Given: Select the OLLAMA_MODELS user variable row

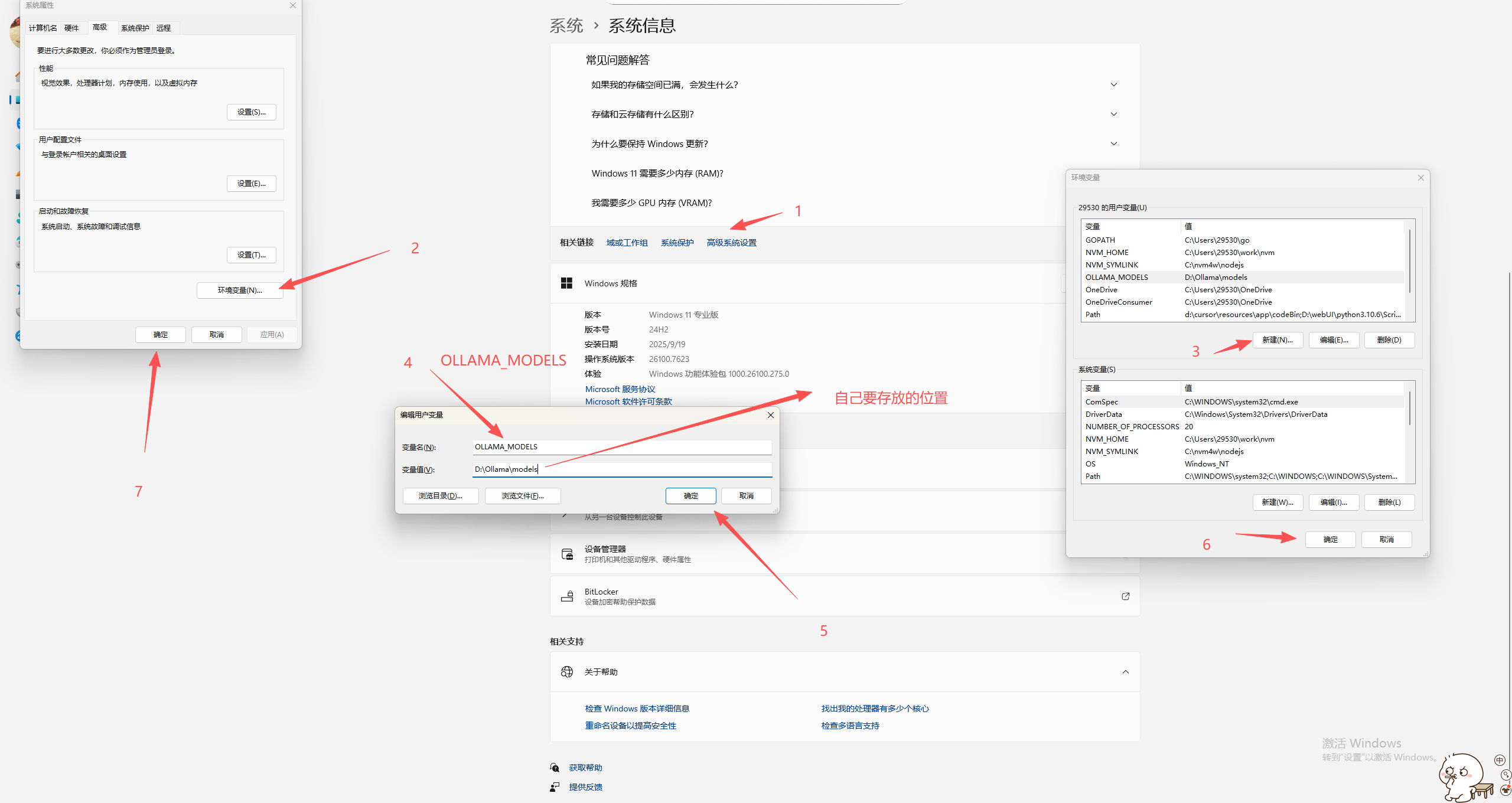Looking at the screenshot, I should [1243, 278].
